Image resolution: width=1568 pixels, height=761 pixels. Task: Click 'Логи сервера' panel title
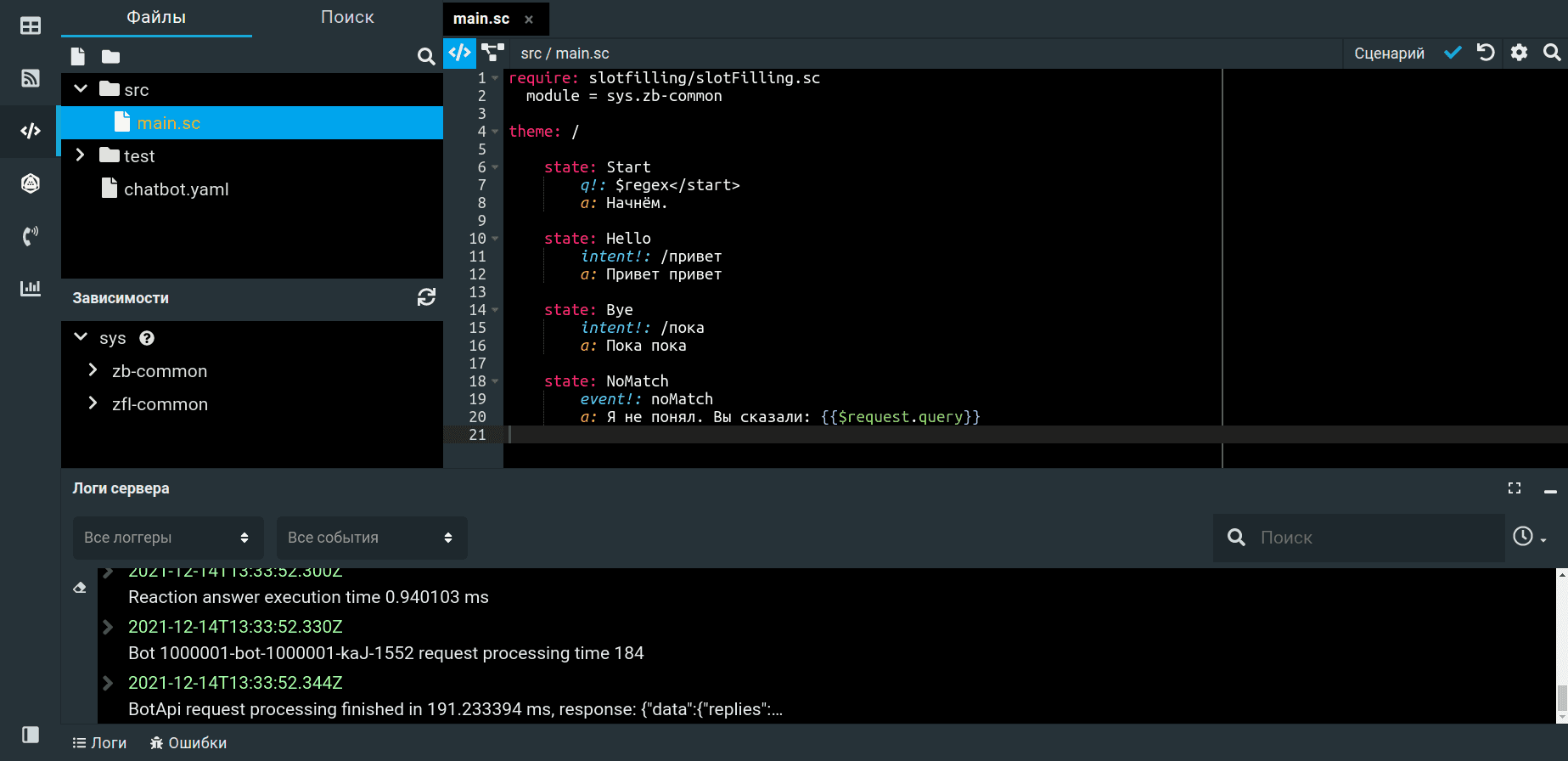[x=121, y=488]
